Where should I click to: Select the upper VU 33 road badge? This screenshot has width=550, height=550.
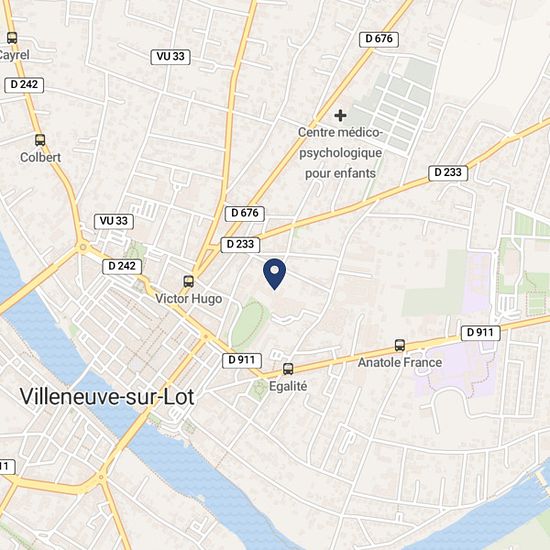pyautogui.click(x=170, y=57)
